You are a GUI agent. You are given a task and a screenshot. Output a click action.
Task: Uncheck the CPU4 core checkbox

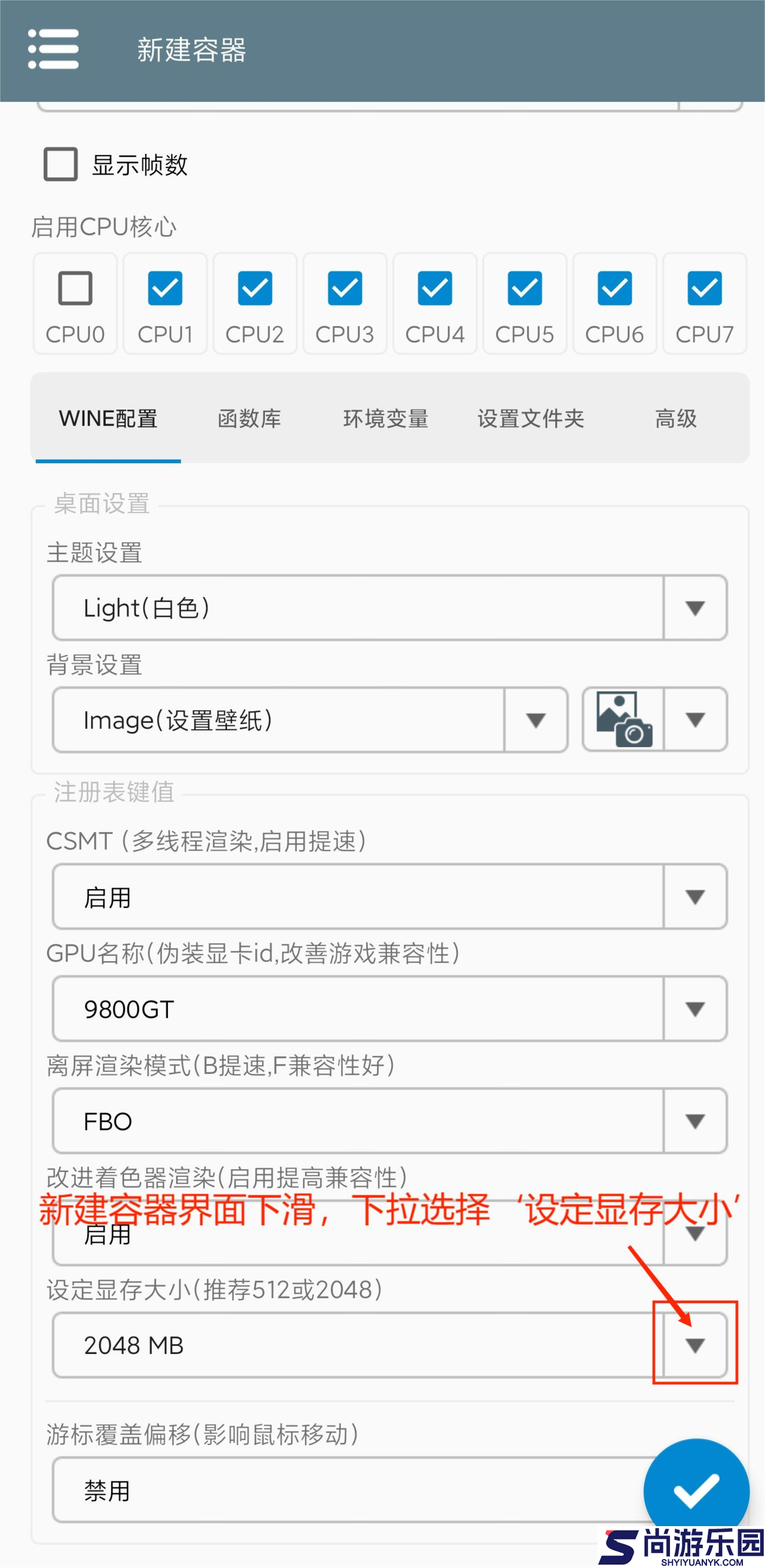pyautogui.click(x=434, y=289)
